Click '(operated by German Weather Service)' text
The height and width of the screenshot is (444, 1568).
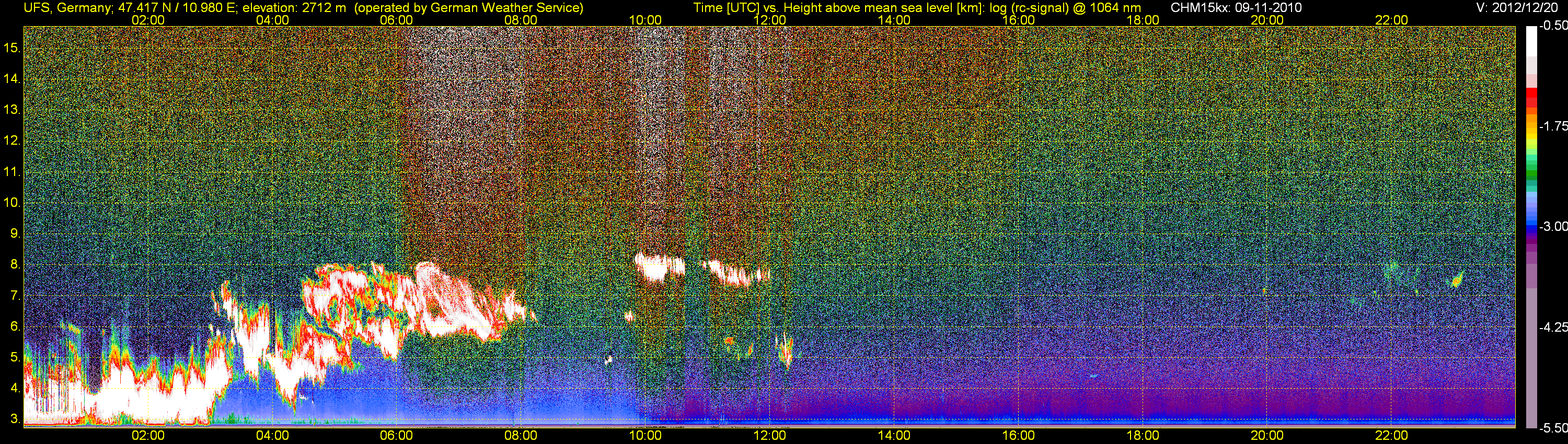(x=469, y=7)
